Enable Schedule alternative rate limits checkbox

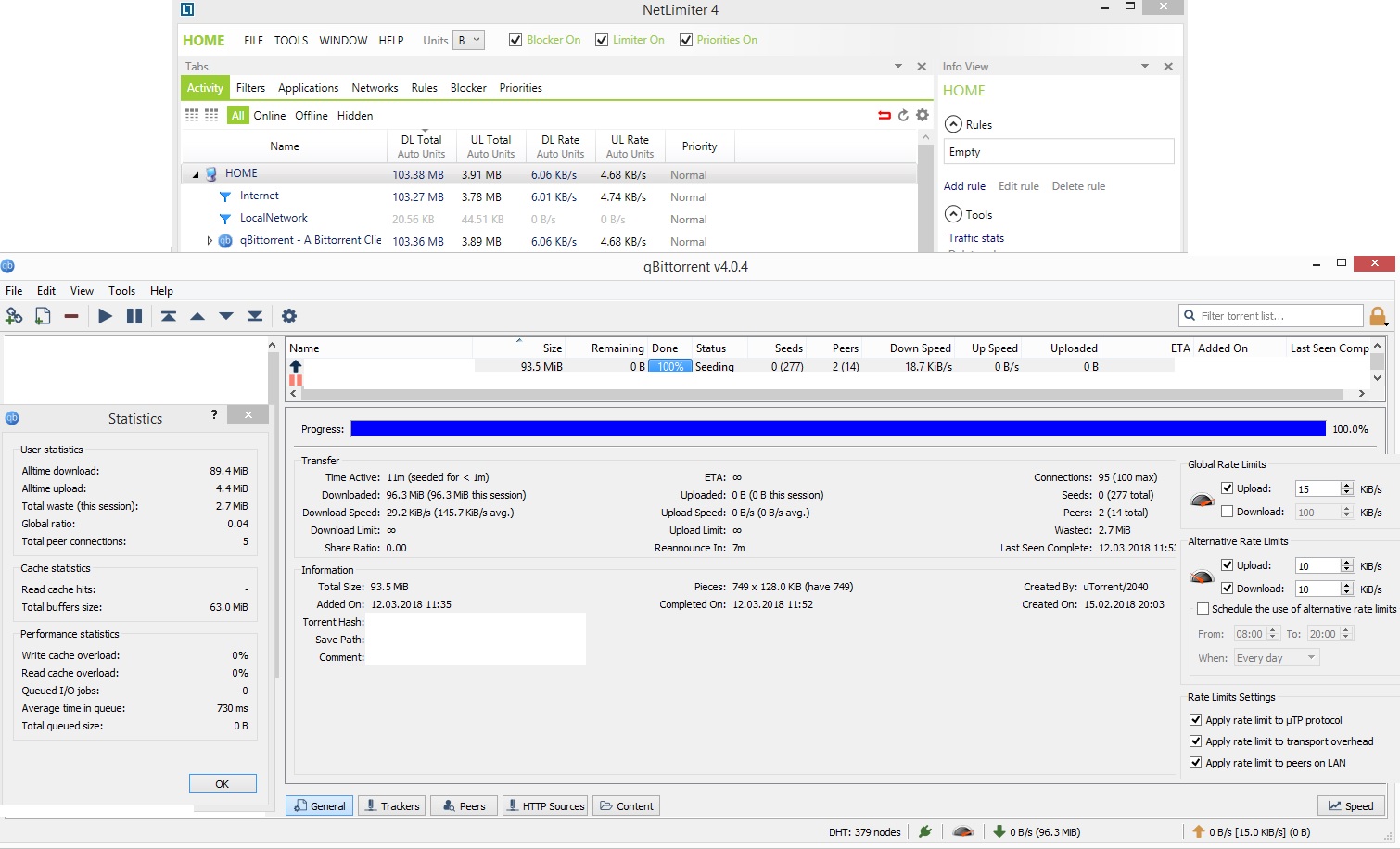1203,609
